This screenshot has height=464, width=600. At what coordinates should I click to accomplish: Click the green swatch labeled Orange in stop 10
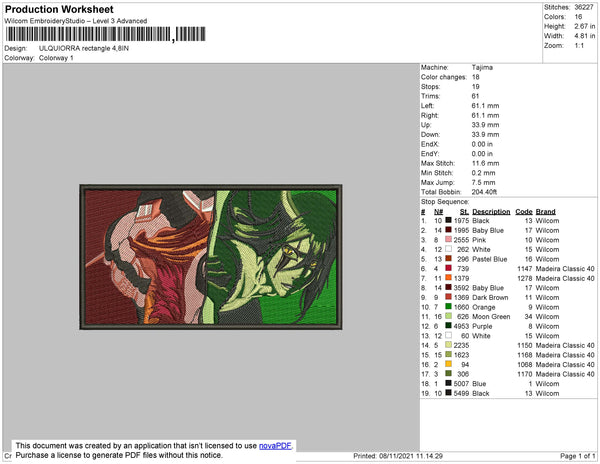pos(448,307)
